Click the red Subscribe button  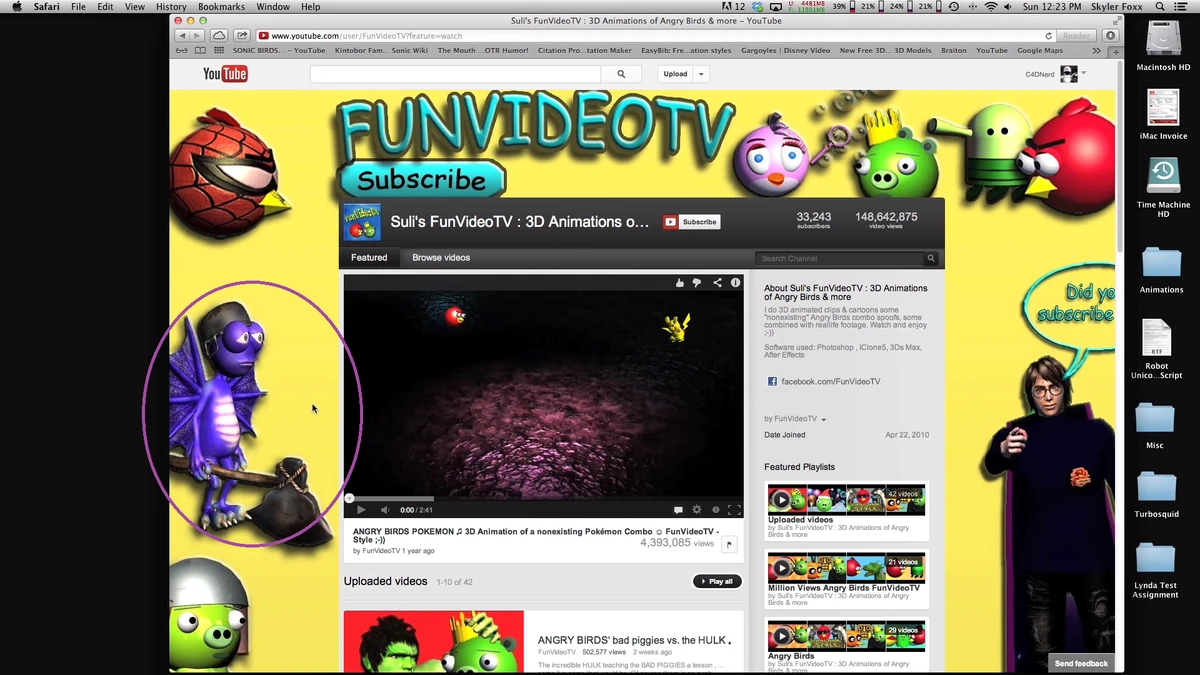[x=690, y=222]
